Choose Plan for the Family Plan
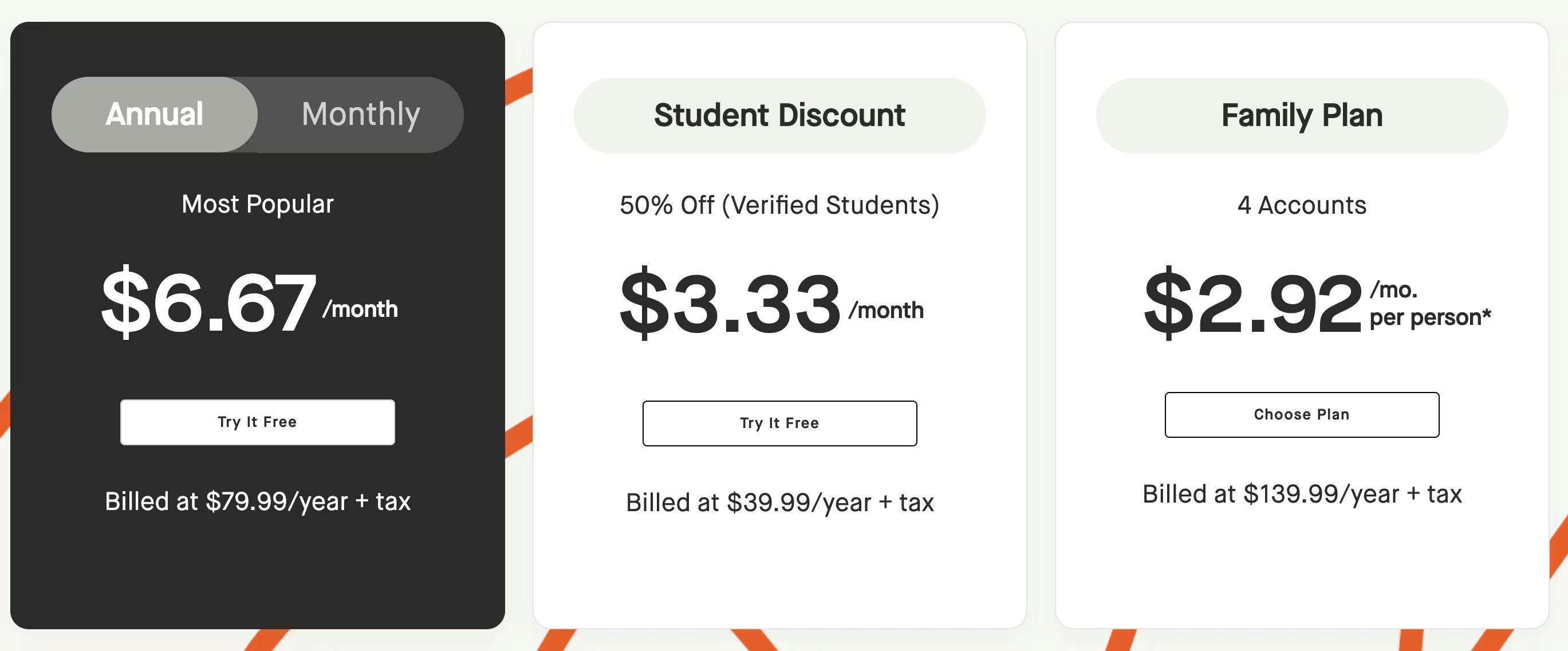Image resolution: width=1568 pixels, height=651 pixels. pos(1301,415)
